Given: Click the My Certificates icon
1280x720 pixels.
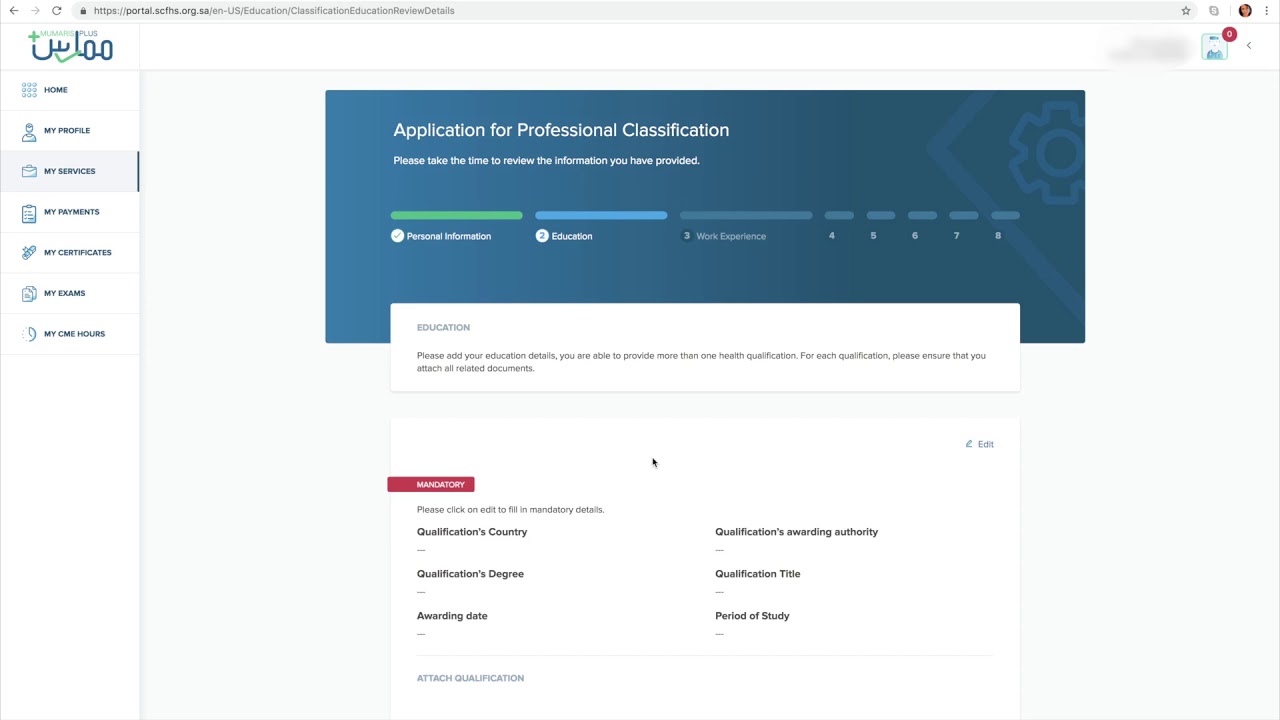Looking at the screenshot, I should (x=29, y=253).
